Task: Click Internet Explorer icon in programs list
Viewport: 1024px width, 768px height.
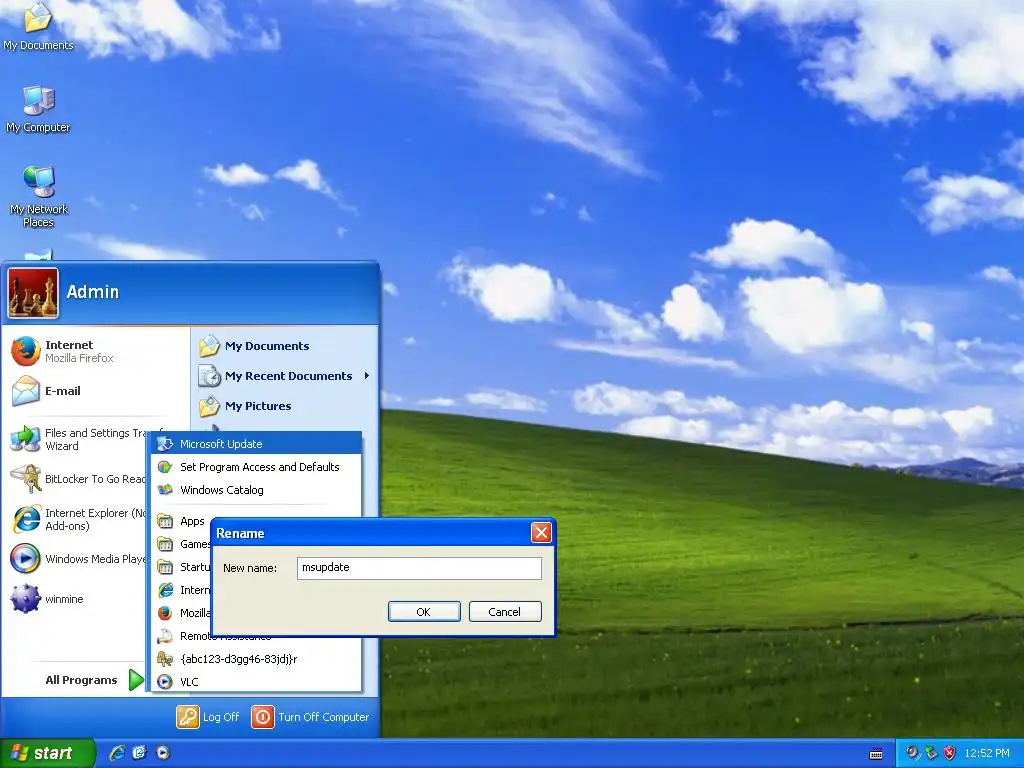Action: [x=165, y=590]
